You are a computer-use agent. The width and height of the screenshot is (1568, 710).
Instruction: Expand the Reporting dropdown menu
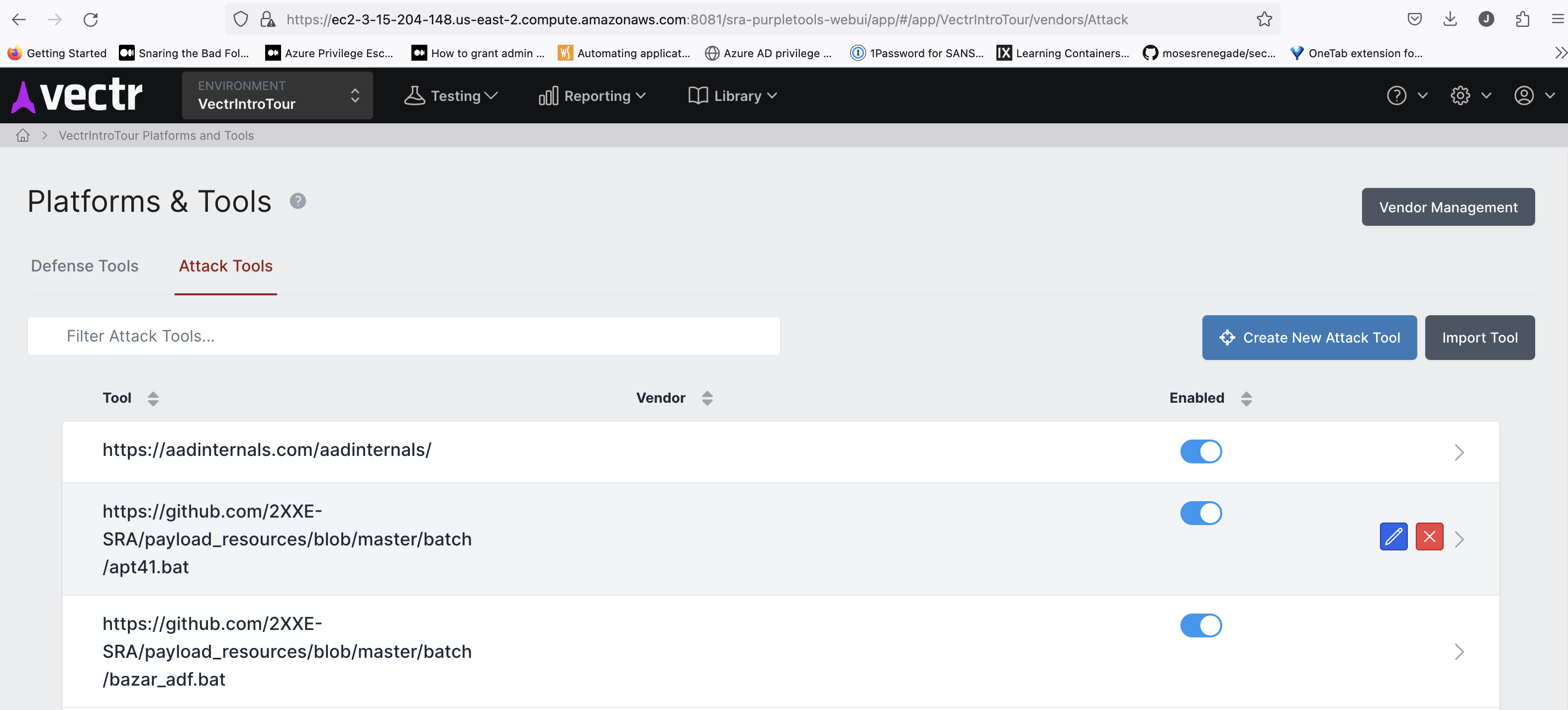tap(592, 95)
